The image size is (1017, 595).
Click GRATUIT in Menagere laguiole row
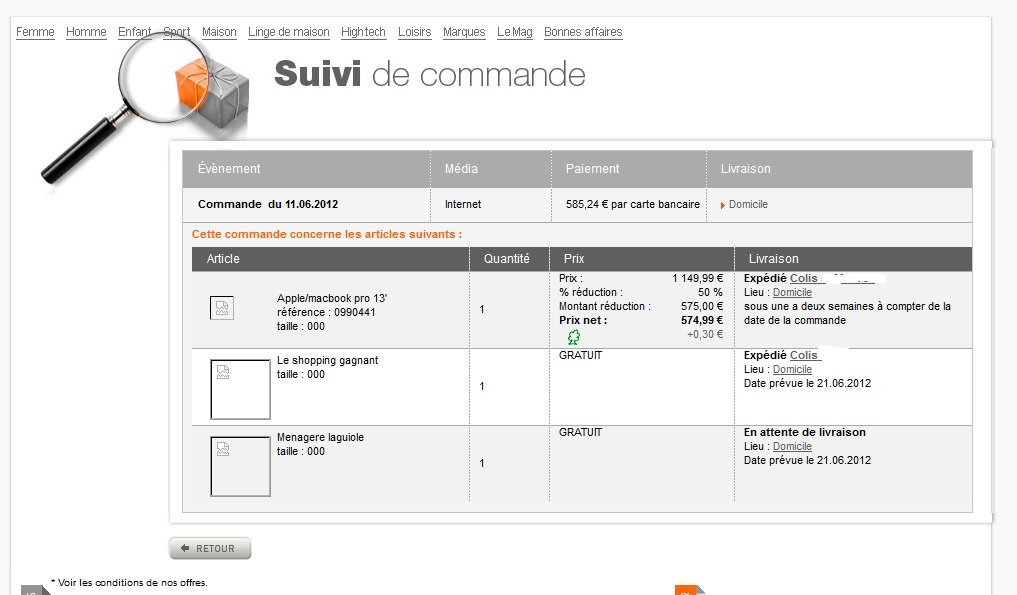580,432
